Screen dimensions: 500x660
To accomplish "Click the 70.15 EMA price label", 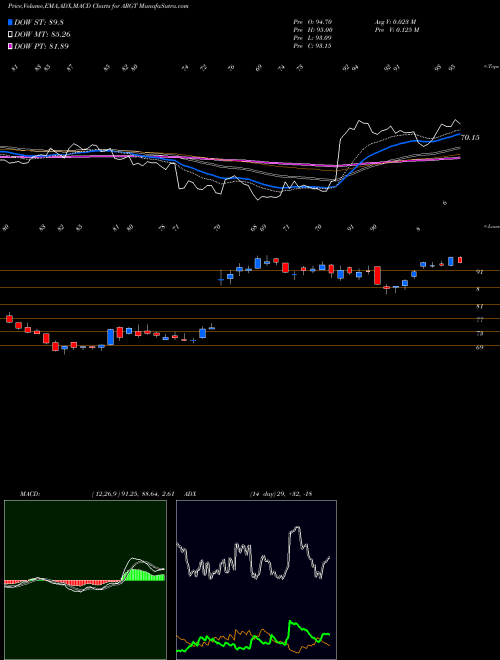I will [470, 137].
